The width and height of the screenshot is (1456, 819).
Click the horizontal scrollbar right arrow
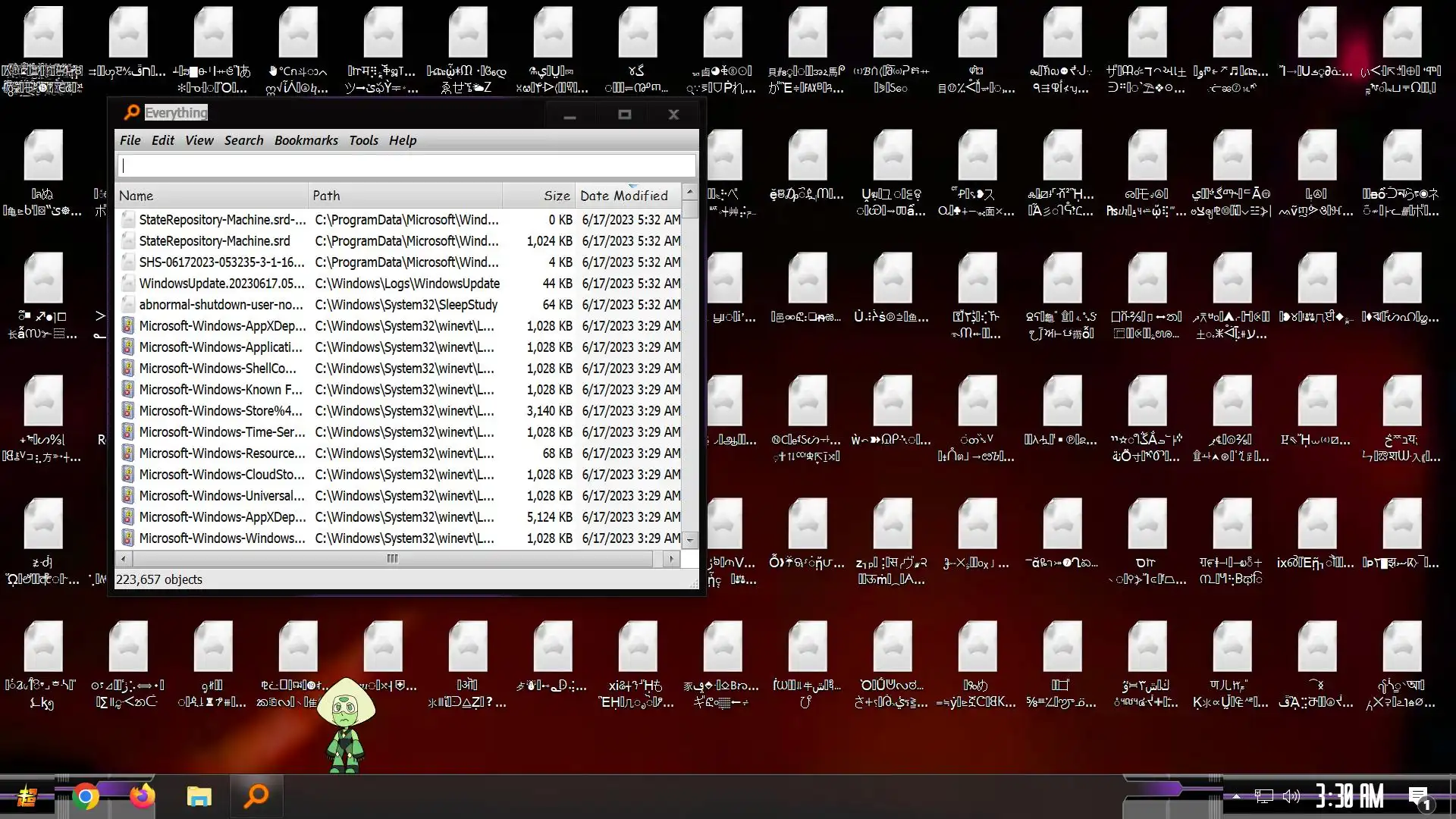pos(671,559)
